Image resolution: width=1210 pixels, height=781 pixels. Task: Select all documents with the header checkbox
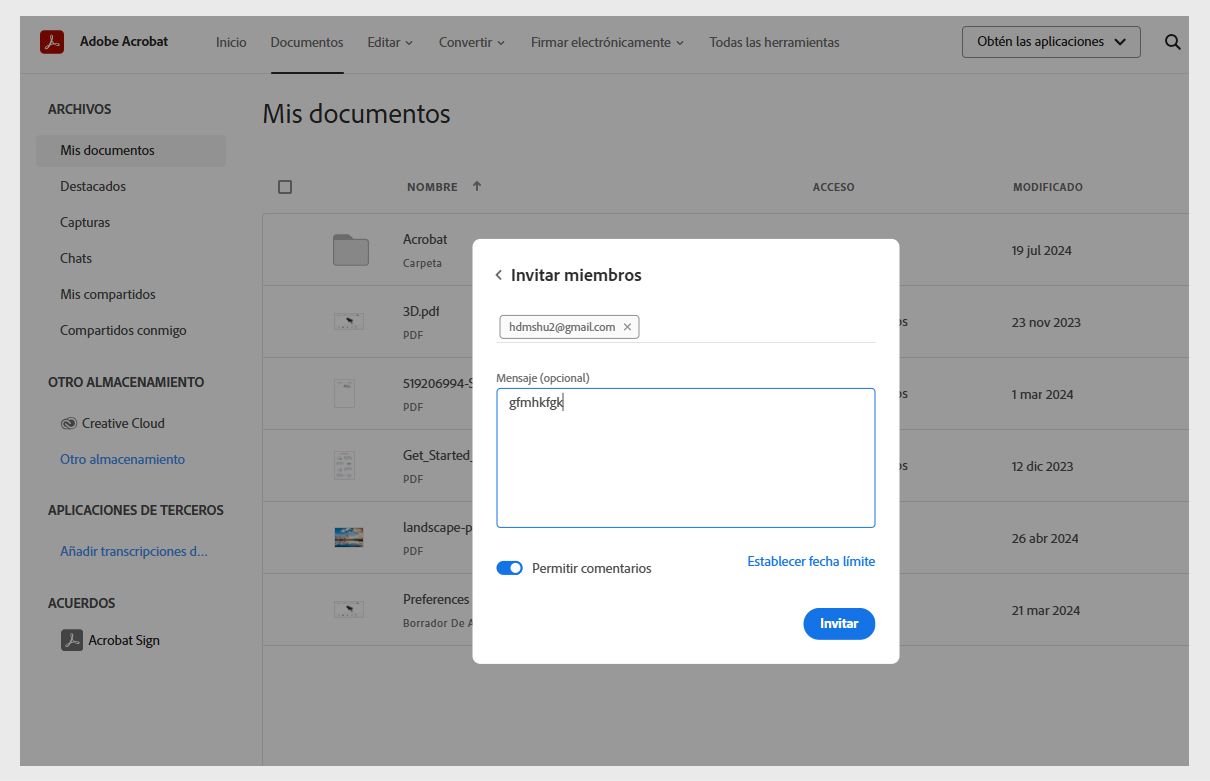[285, 186]
